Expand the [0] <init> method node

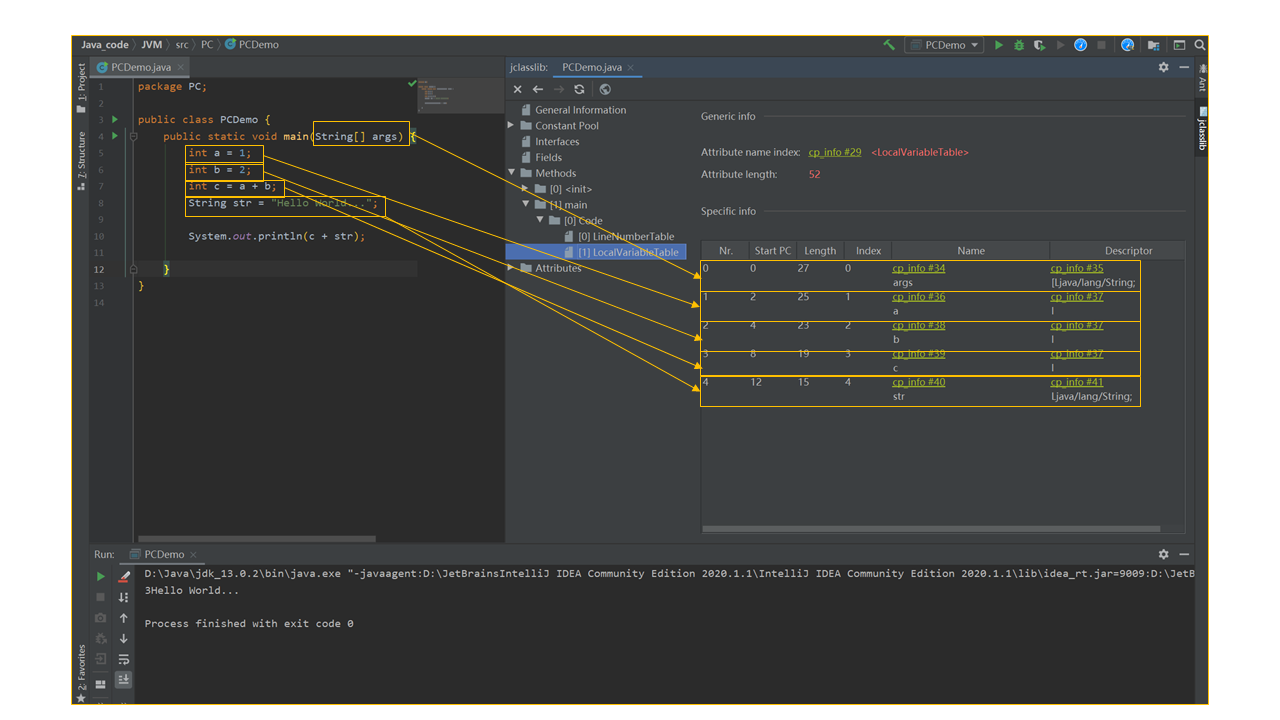point(526,189)
